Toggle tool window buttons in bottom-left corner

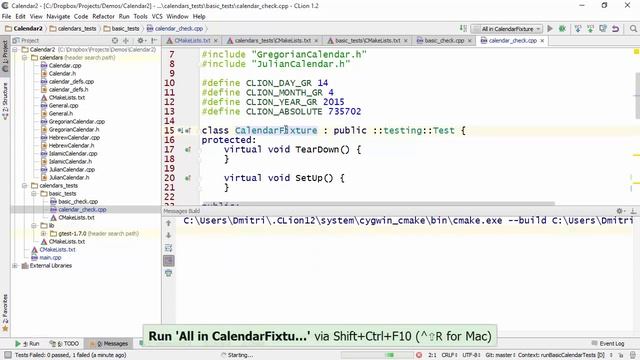click(7, 355)
